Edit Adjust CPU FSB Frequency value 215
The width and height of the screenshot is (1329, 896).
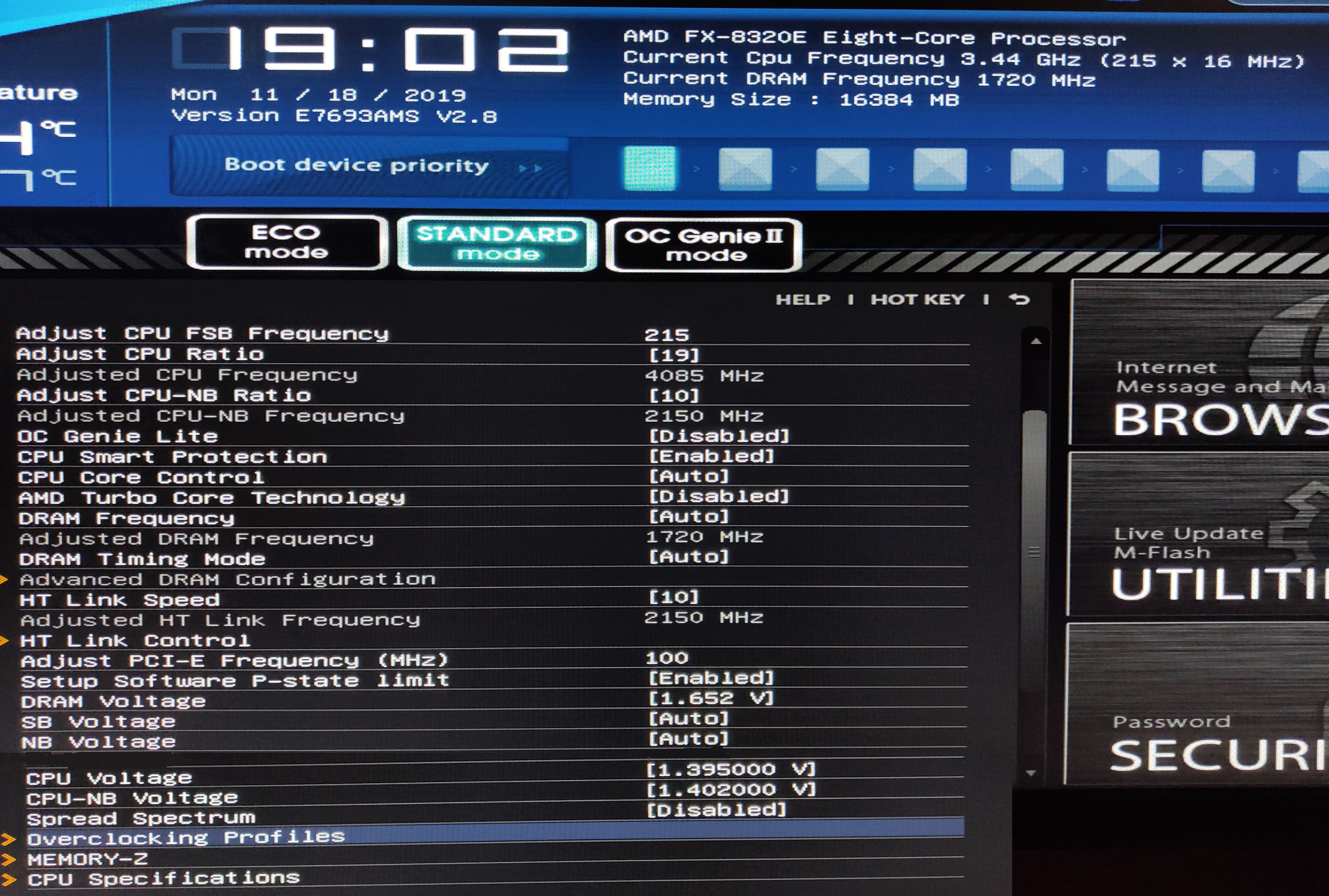point(667,335)
